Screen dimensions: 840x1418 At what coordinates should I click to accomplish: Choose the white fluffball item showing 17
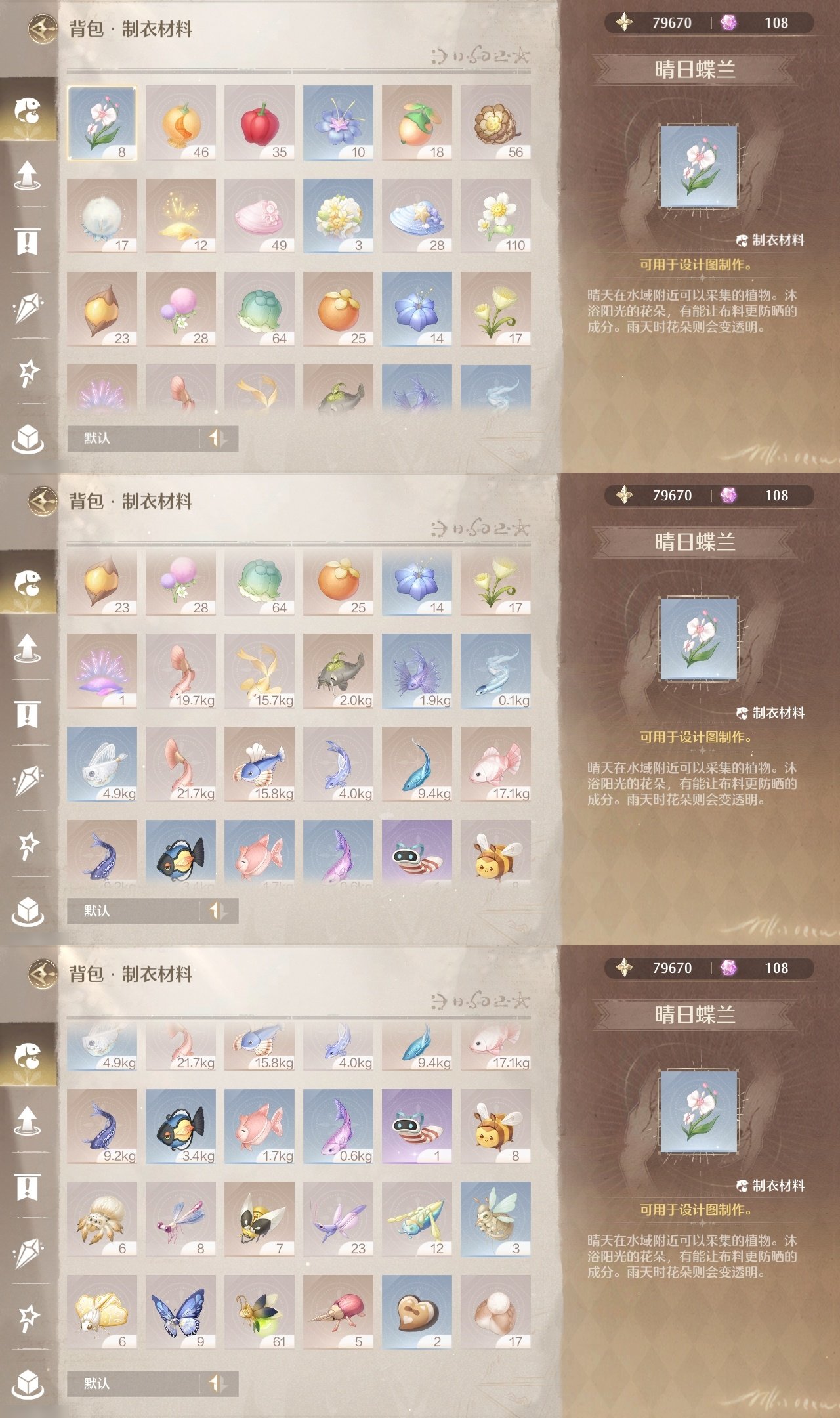click(102, 216)
